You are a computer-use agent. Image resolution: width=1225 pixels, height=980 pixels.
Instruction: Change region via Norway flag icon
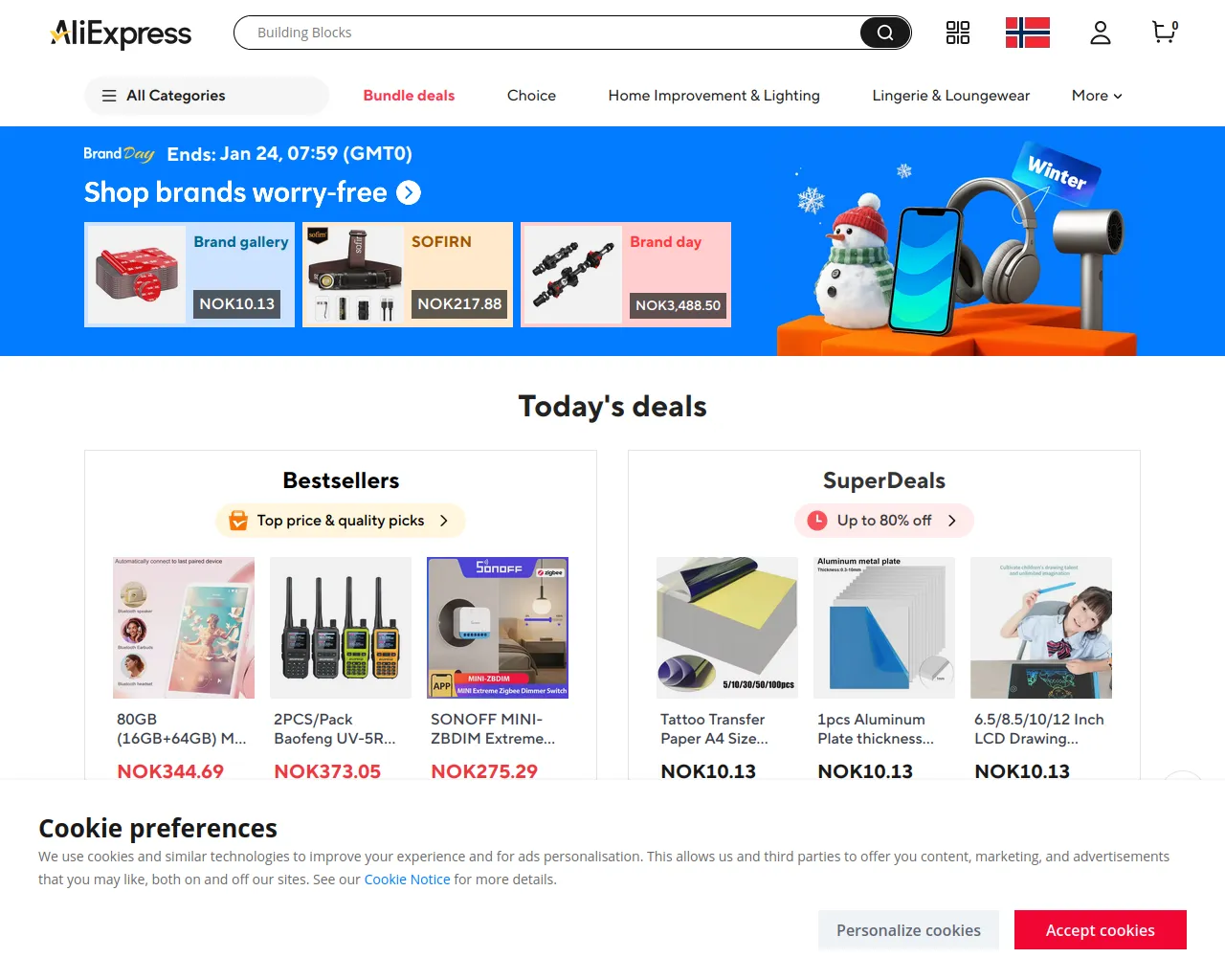point(1028,33)
